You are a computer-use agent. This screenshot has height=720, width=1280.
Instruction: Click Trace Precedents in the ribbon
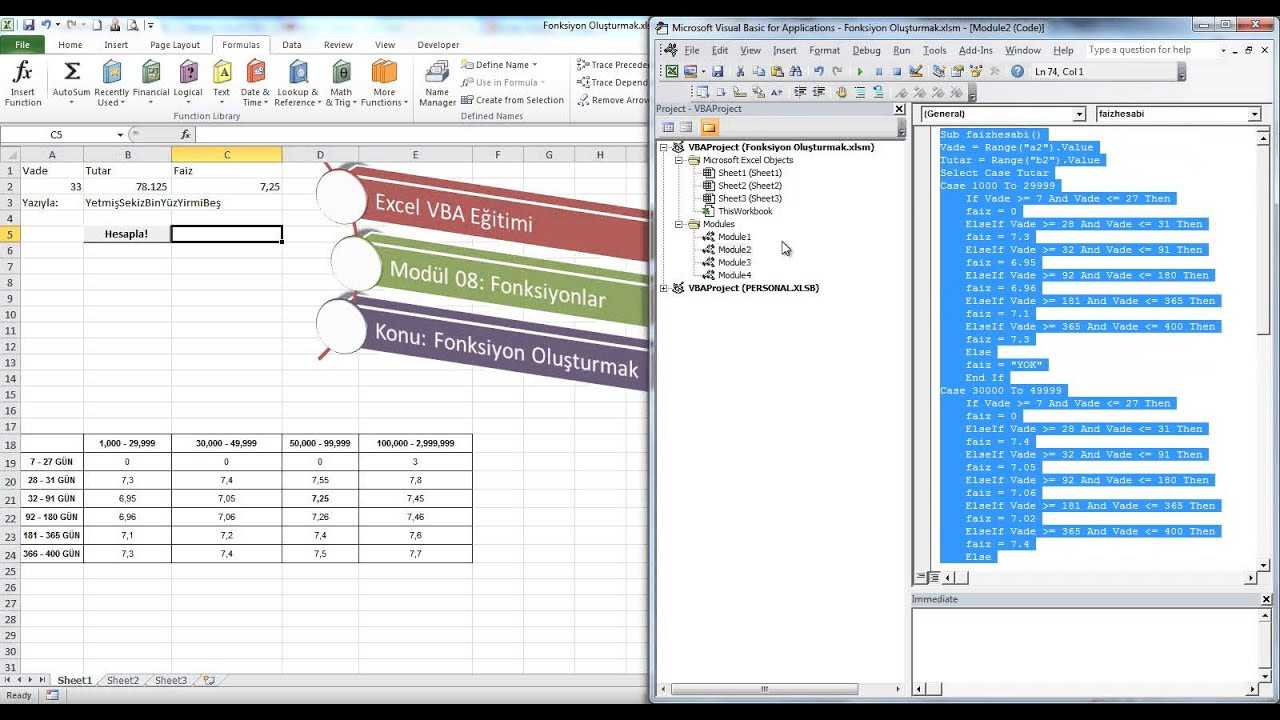(612, 65)
